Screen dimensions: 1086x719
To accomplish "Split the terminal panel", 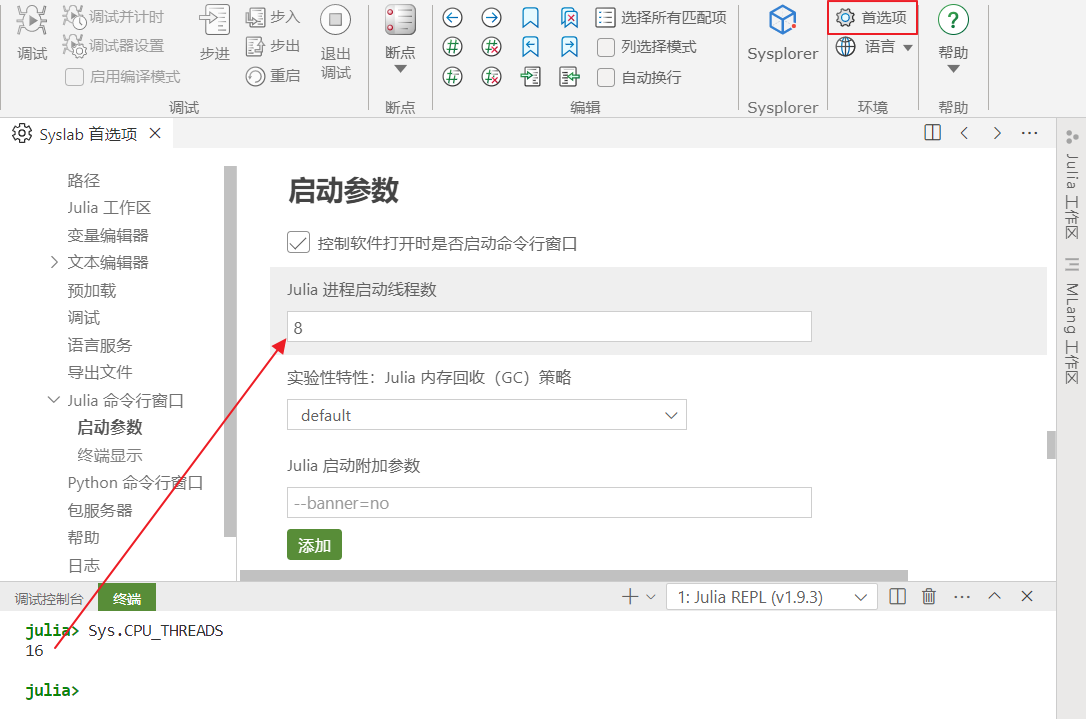I will coord(898,597).
